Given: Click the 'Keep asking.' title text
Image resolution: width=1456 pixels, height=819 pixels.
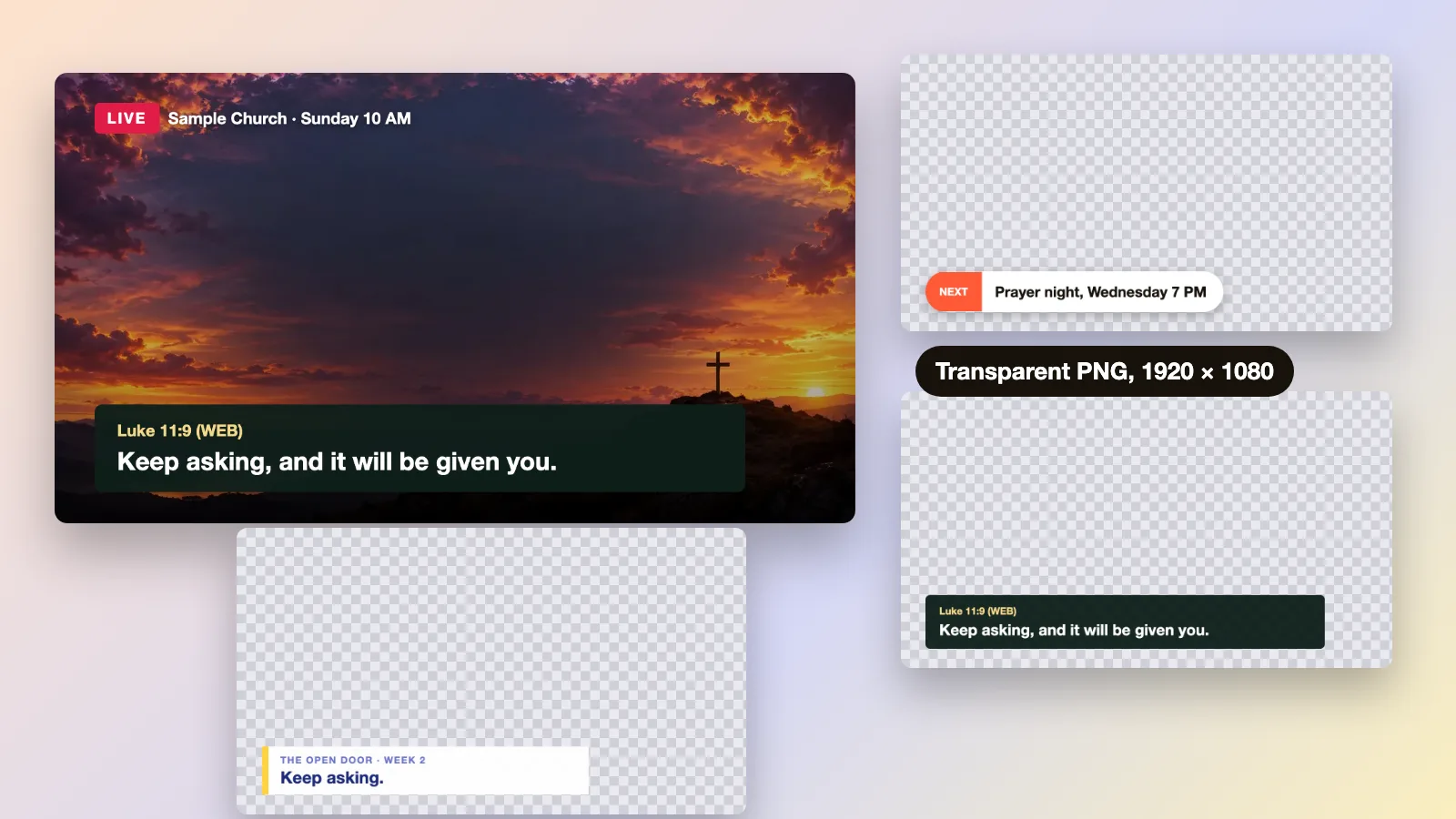Looking at the screenshot, I should (332, 778).
